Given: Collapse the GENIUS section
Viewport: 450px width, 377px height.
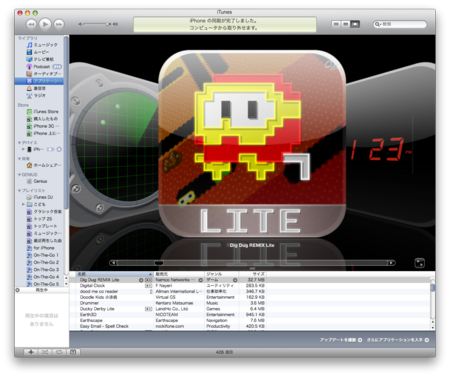Looking at the screenshot, I should 19,175.
